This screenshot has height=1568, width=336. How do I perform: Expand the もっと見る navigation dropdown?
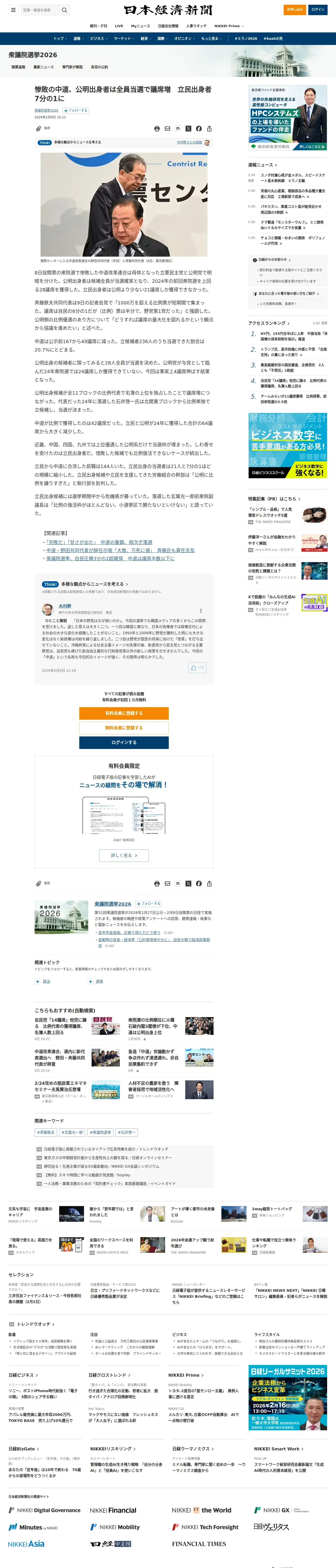[x=212, y=38]
